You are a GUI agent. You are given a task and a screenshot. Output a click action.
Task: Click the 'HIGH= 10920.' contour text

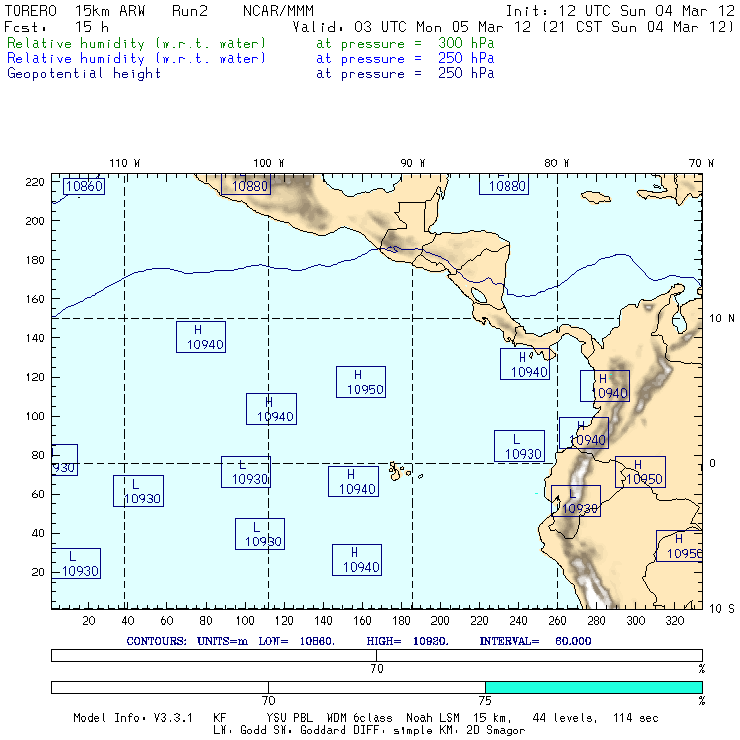(x=407, y=641)
